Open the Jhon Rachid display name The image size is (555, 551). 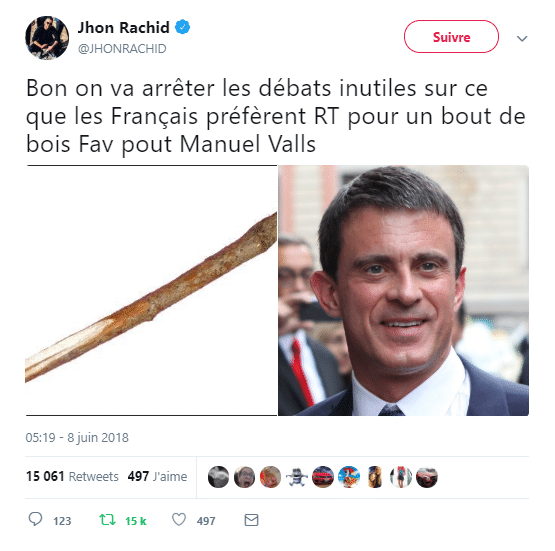(x=124, y=27)
